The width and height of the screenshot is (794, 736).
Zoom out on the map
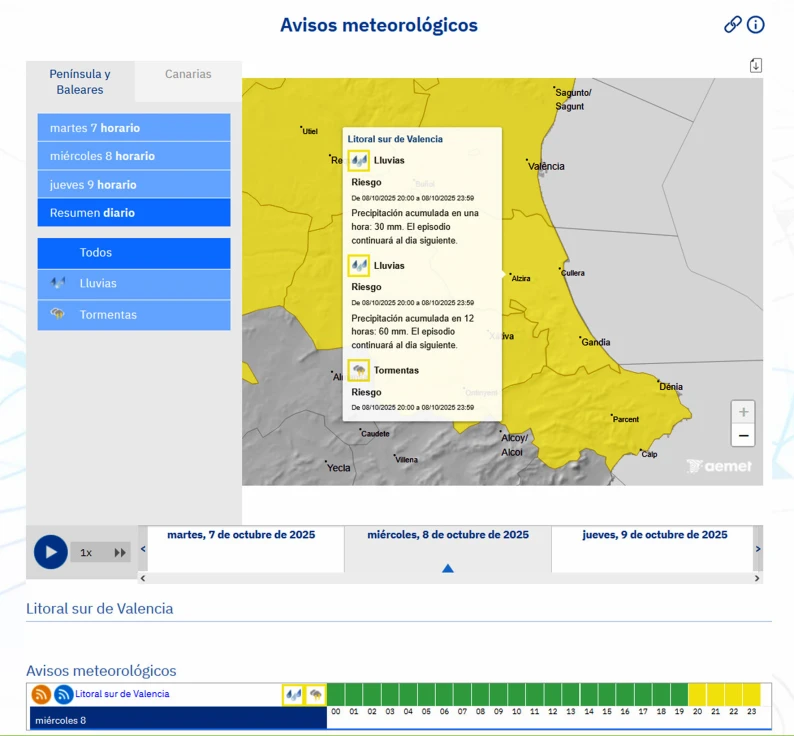pyautogui.click(x=742, y=435)
